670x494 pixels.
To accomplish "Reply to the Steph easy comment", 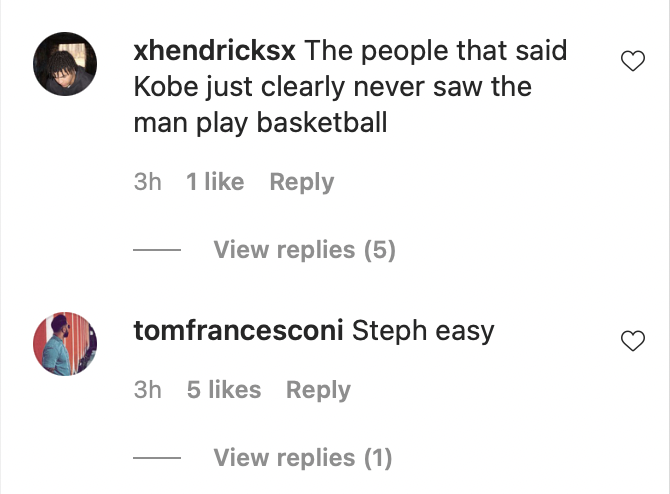I will pyautogui.click(x=318, y=390).
